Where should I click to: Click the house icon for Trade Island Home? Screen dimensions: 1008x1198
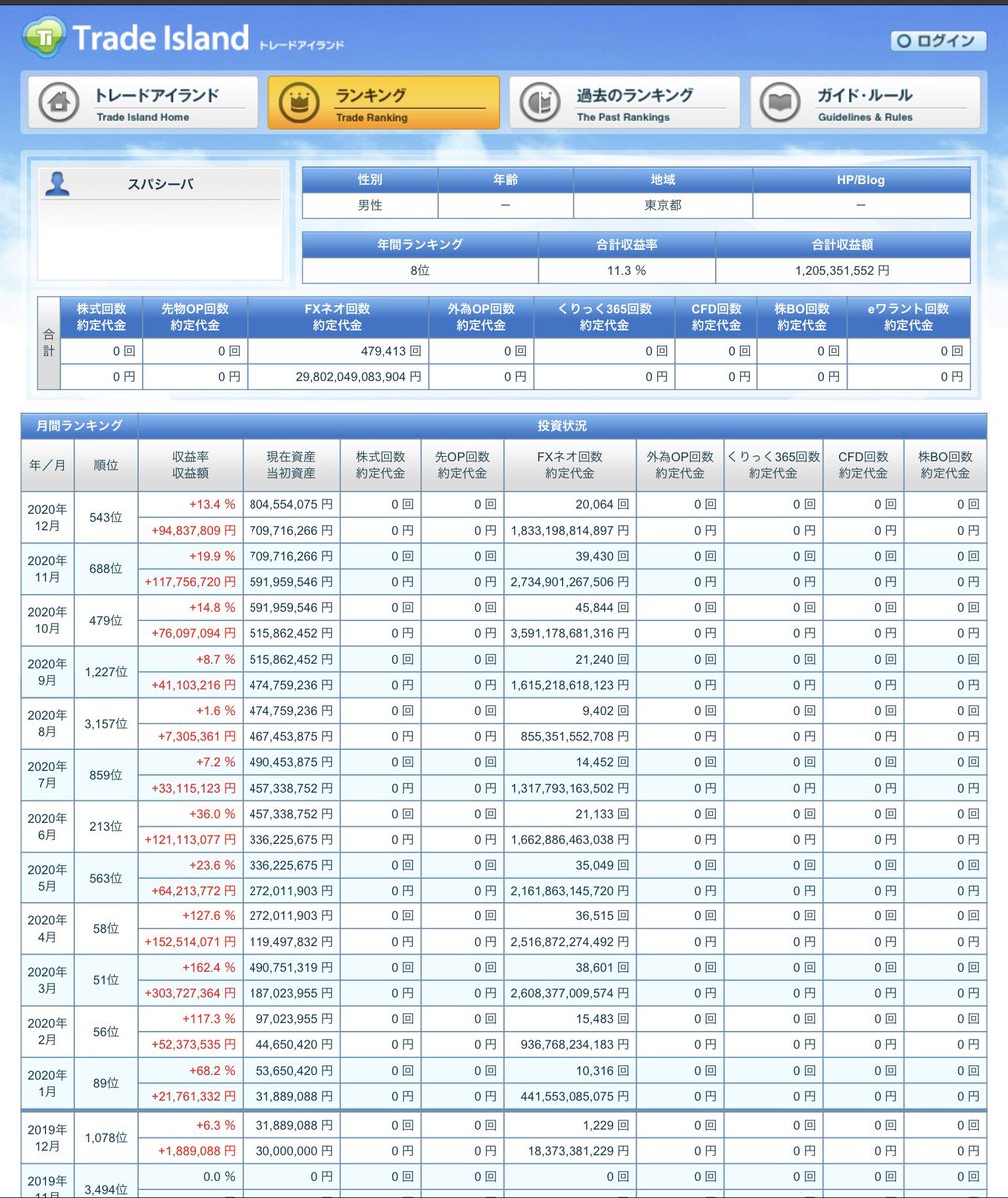(x=59, y=103)
